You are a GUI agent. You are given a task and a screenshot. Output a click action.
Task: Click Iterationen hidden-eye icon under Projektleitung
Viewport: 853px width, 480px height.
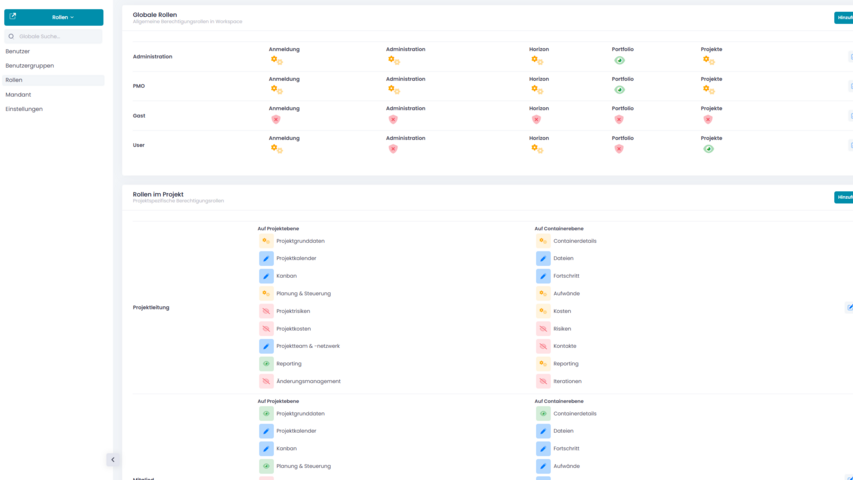pyautogui.click(x=543, y=381)
